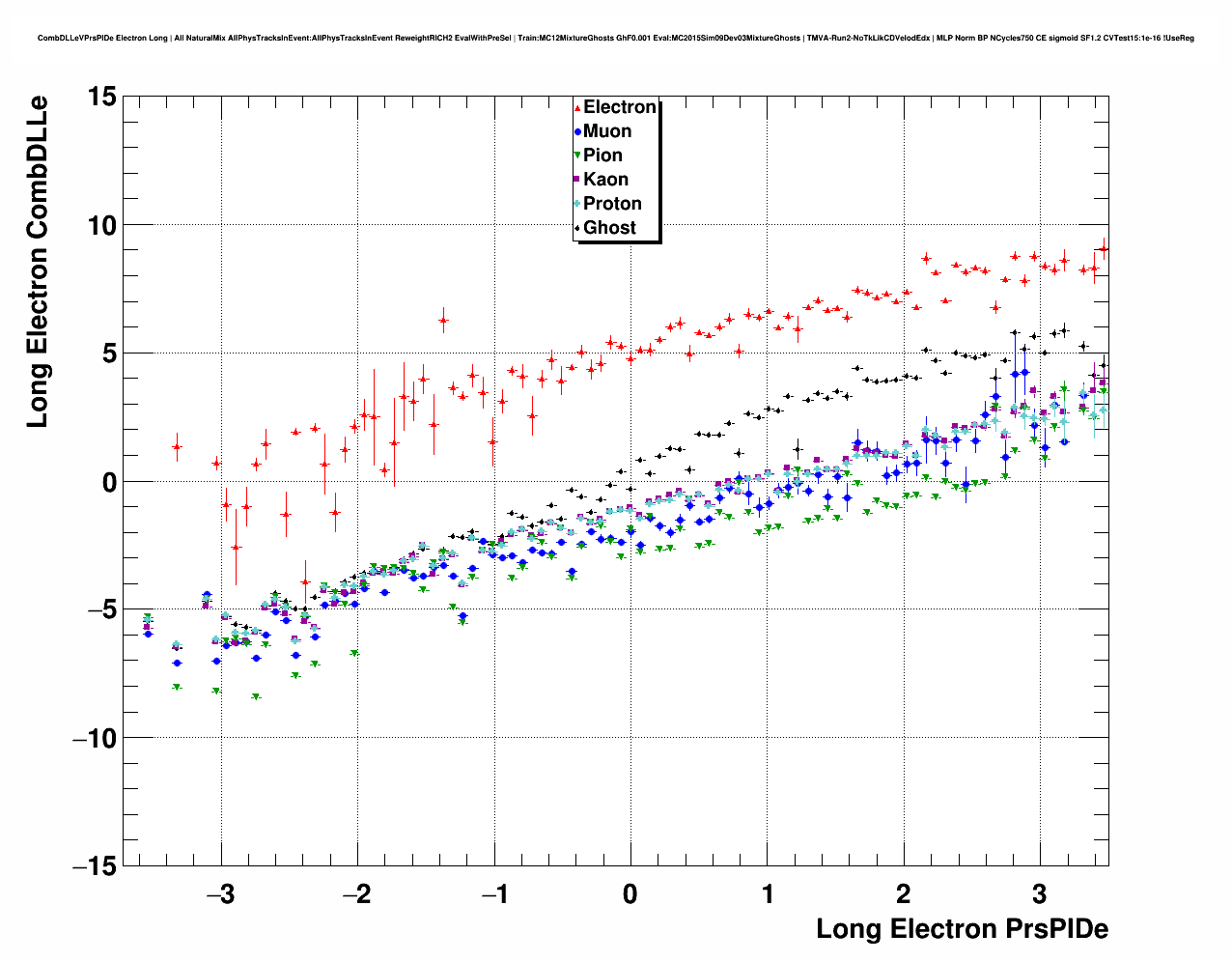Click the X-axis label 0 at bottom
Viewport: 1232px width, 962px height.
630,894
